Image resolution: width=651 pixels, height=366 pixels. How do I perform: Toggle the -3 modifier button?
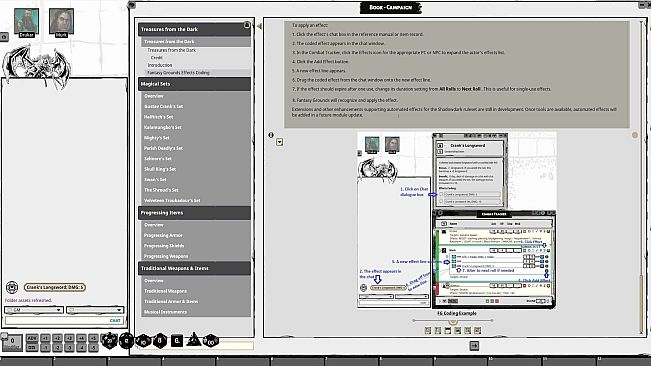coord(69,347)
